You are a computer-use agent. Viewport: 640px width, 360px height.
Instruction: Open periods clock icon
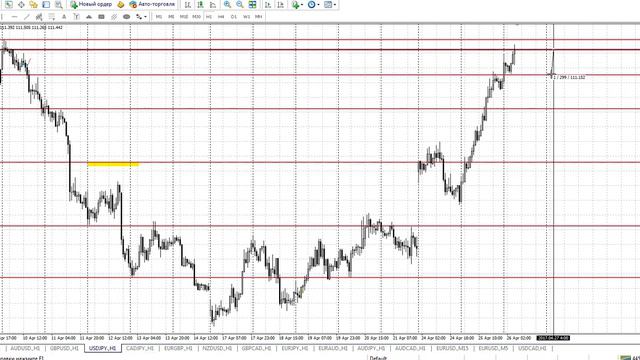click(311, 4)
